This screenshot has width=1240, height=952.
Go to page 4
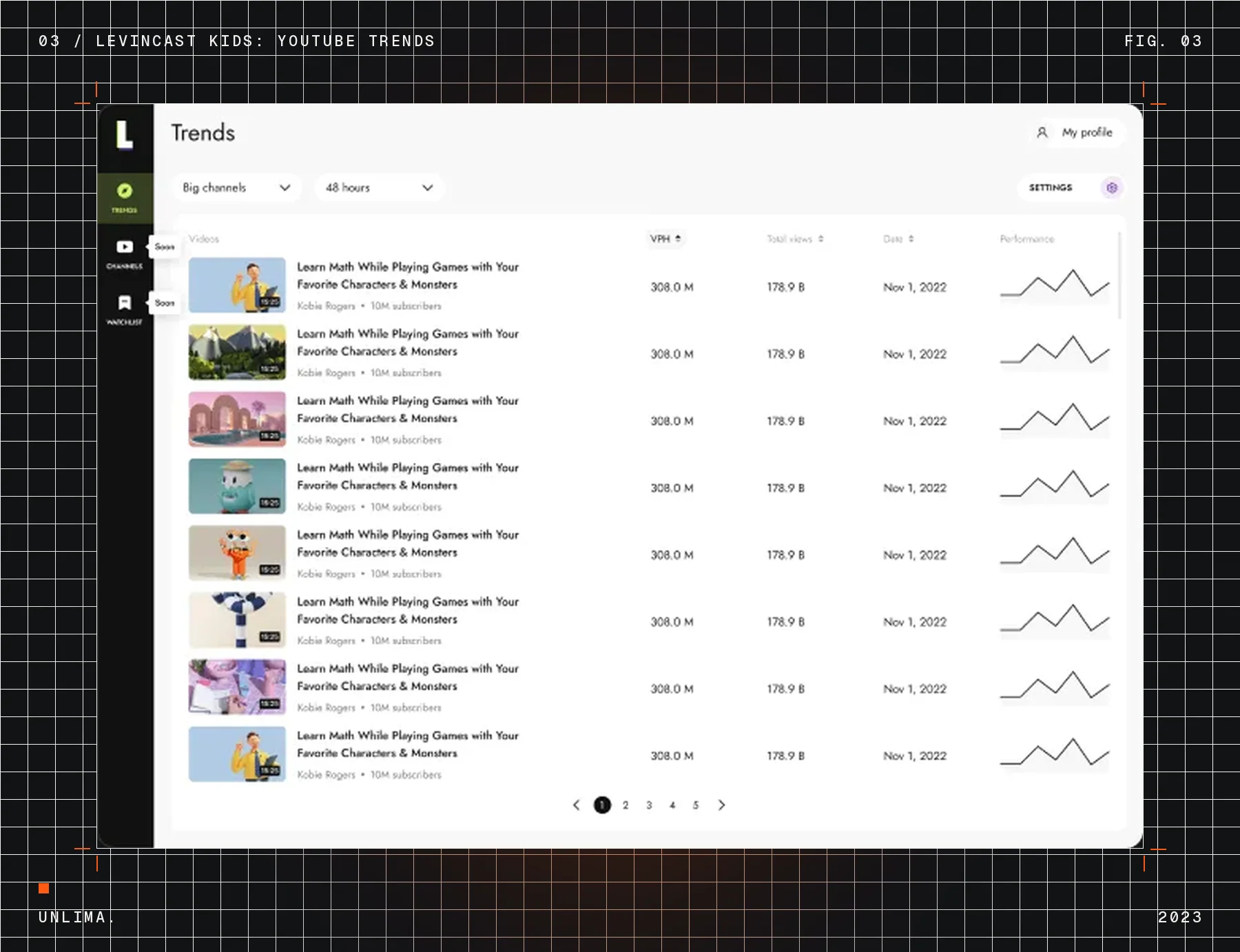[x=672, y=805]
